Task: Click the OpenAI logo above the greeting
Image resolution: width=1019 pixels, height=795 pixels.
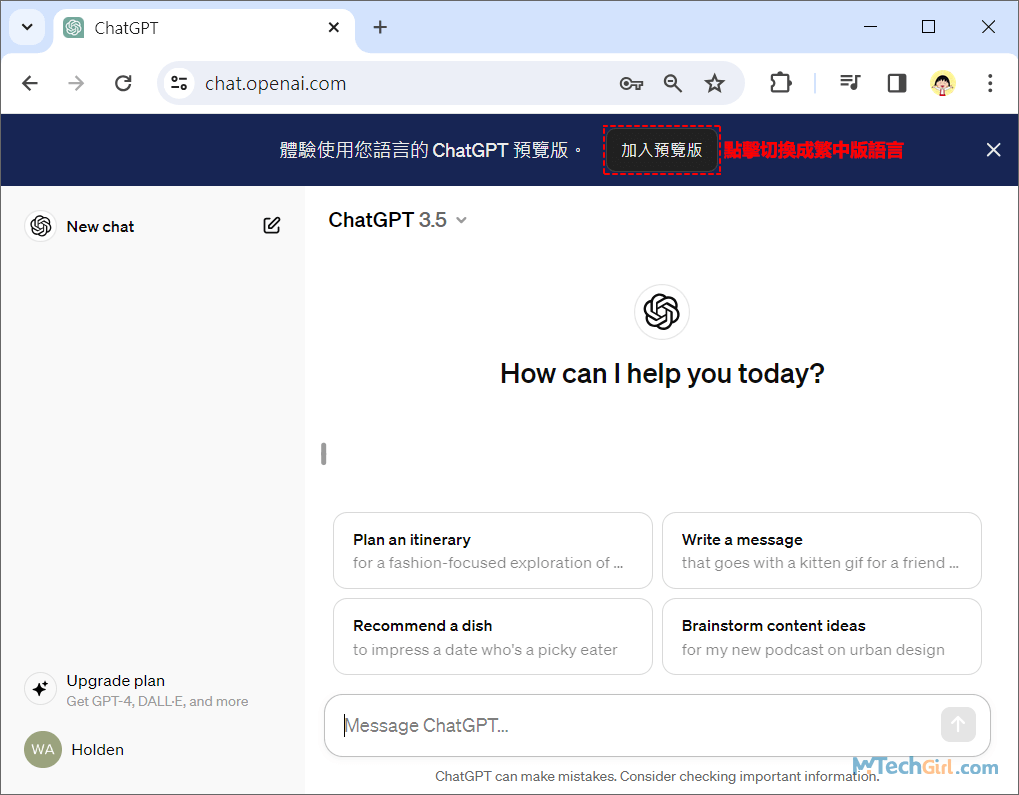Action: pos(661,311)
